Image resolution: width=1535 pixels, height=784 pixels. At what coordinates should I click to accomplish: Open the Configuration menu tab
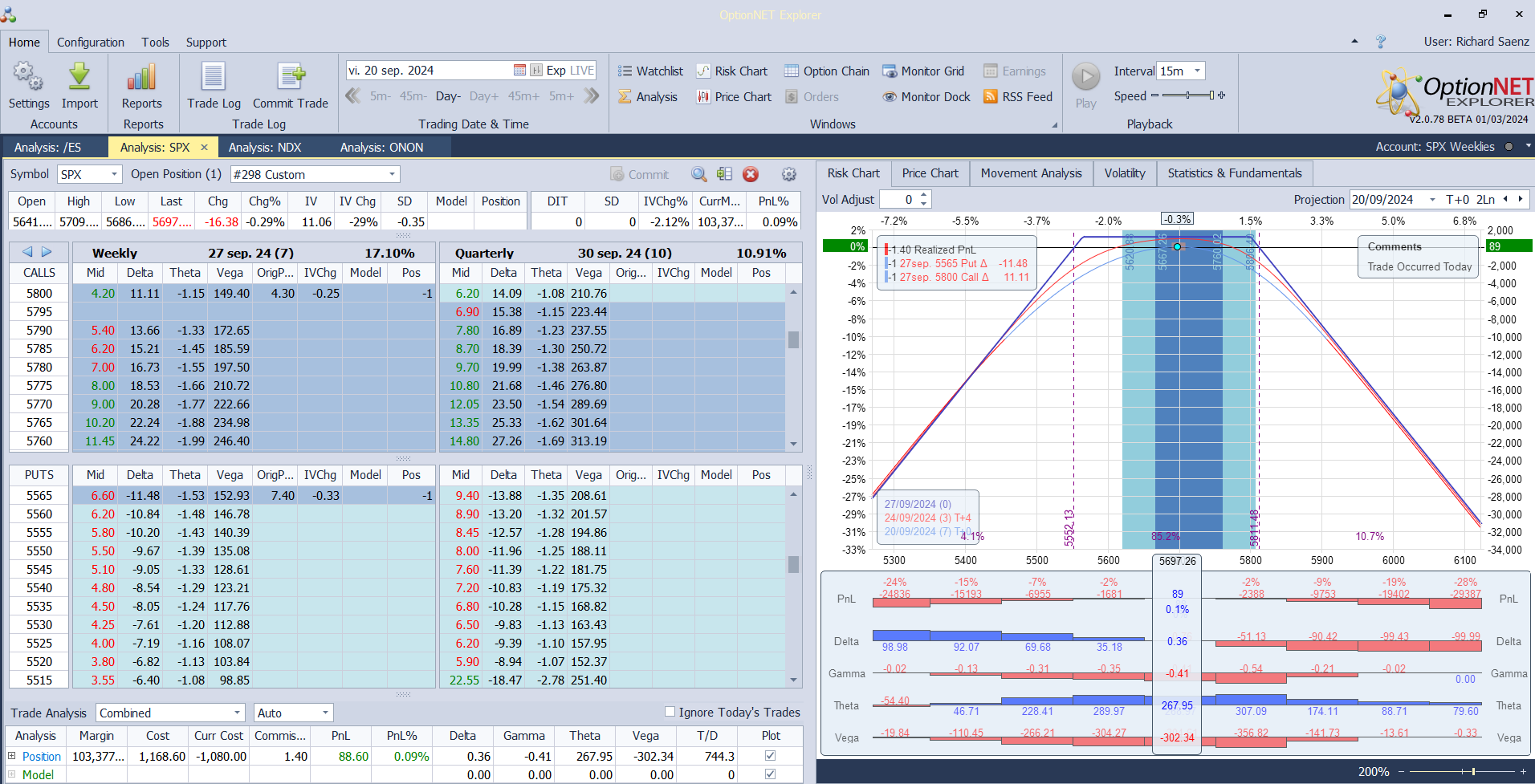pyautogui.click(x=91, y=42)
